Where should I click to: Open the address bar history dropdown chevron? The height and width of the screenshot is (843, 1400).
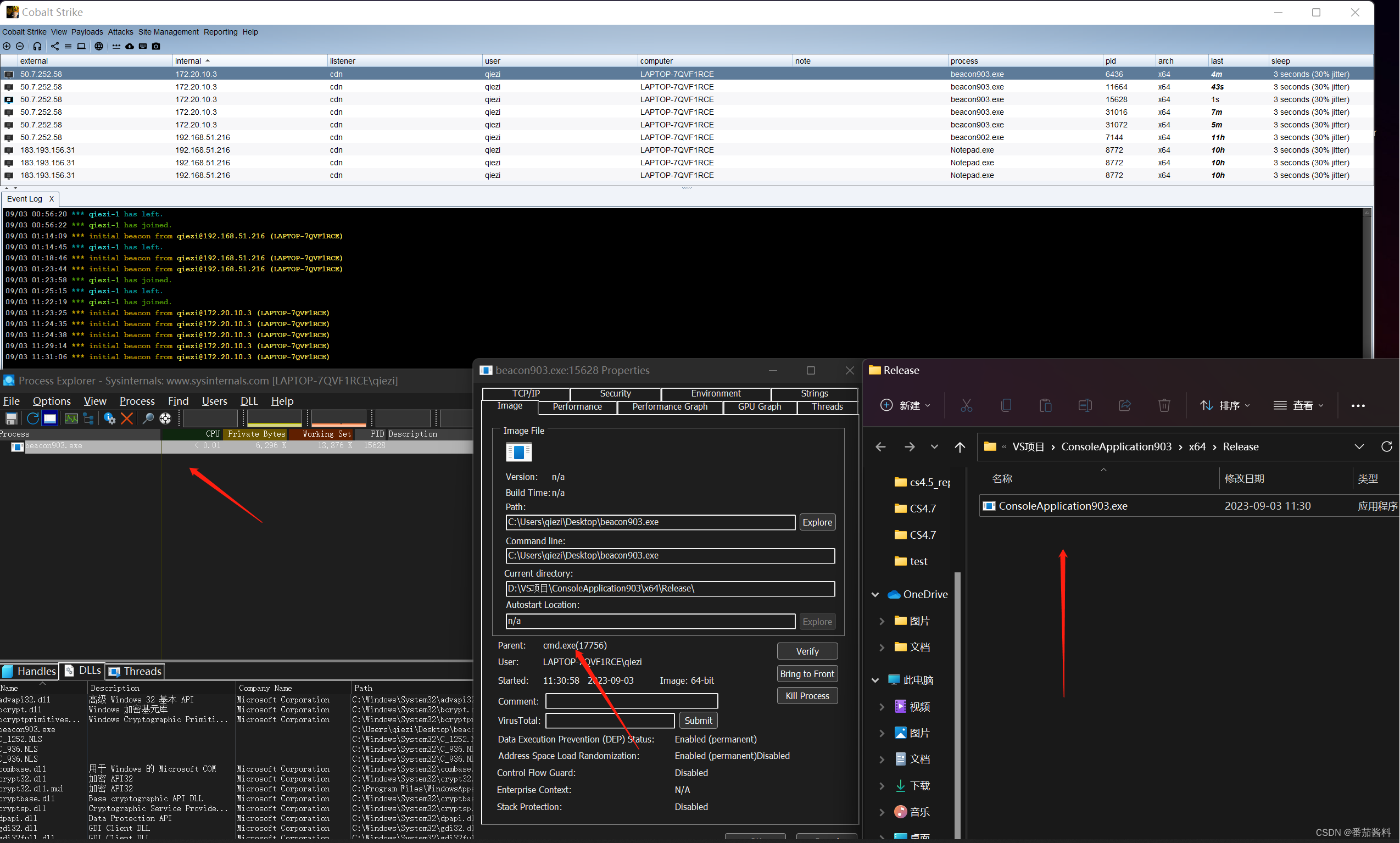1359,446
